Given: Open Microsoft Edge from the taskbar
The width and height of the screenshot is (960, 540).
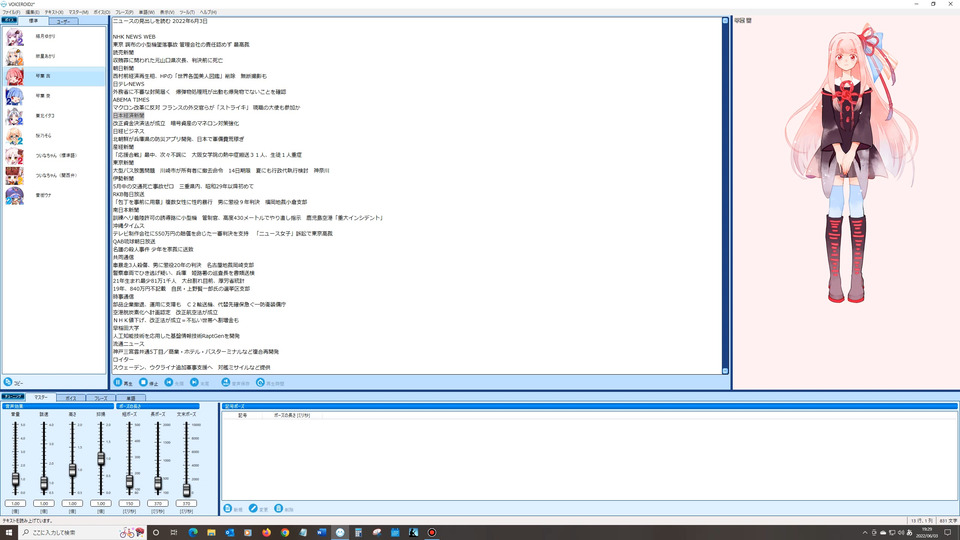Looking at the screenshot, I should 193,533.
